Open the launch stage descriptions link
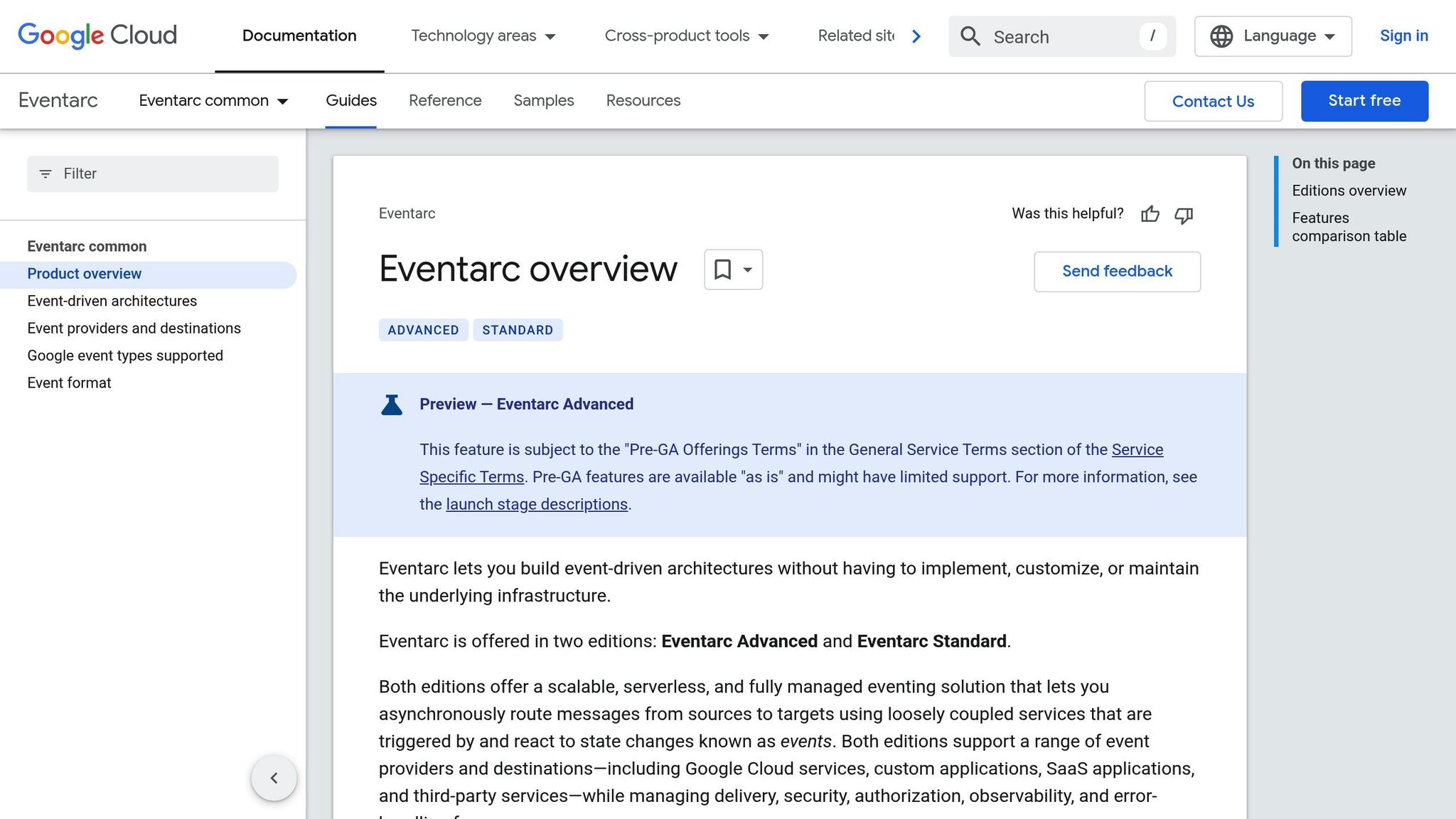 tap(536, 504)
